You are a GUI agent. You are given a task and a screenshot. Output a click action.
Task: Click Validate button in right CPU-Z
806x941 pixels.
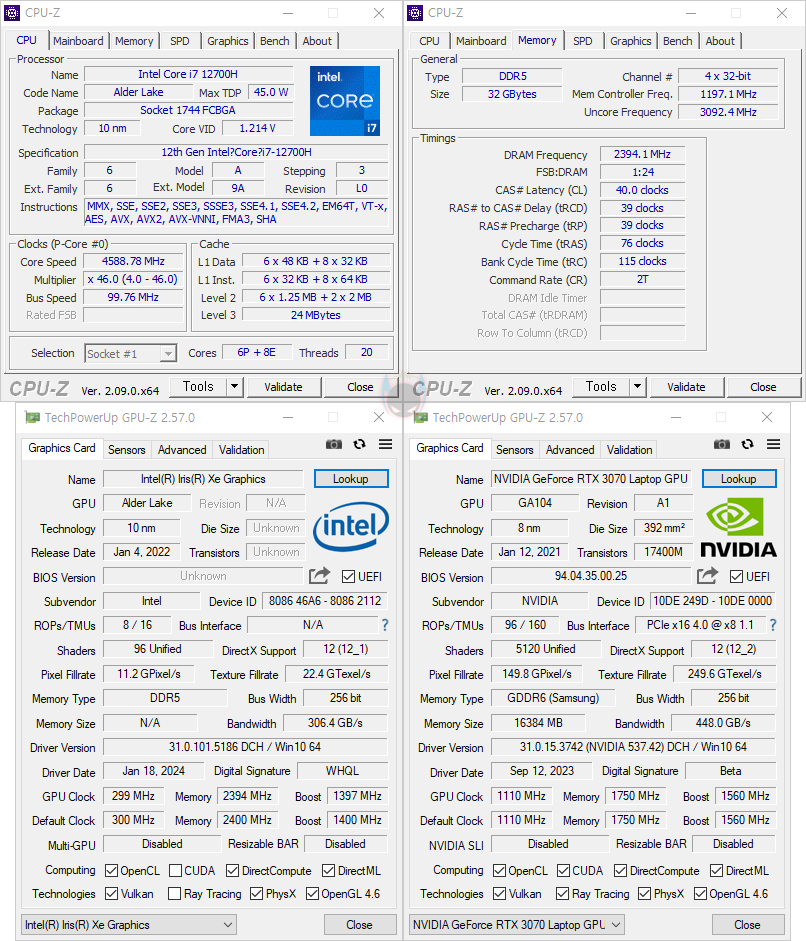point(686,387)
